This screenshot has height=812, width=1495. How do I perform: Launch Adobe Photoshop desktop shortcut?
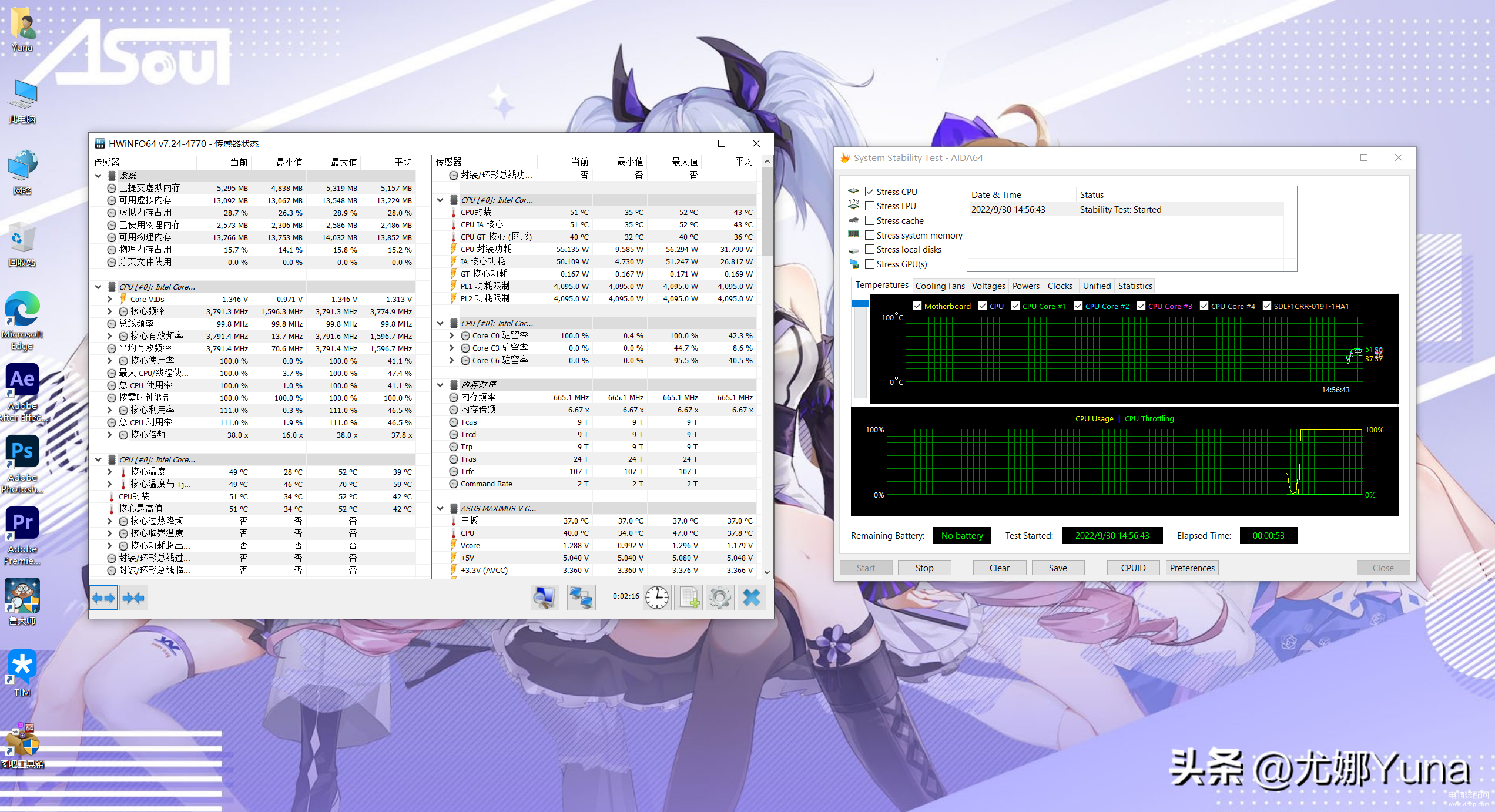[x=22, y=464]
